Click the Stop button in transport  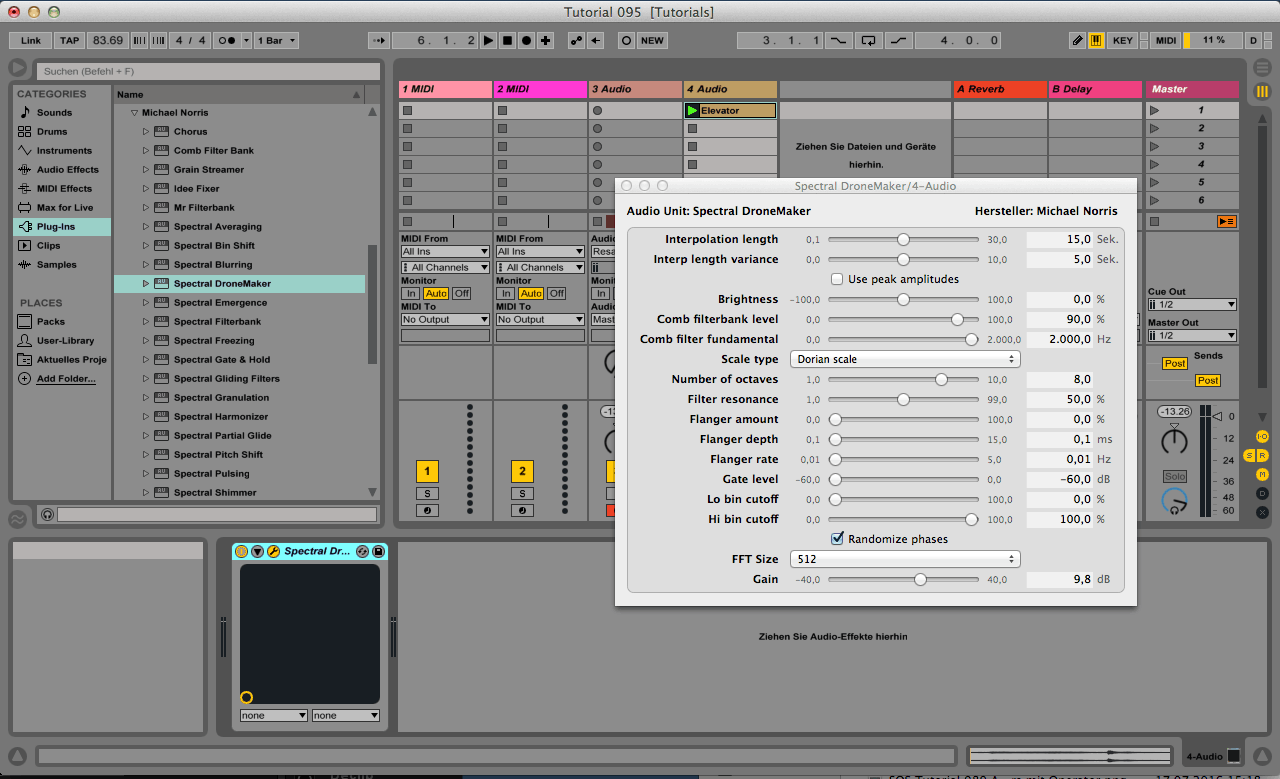tap(507, 41)
